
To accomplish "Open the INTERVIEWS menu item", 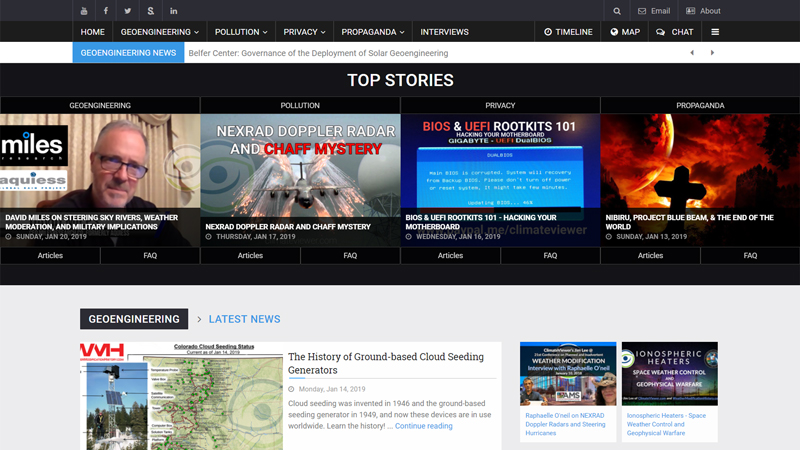I will pyautogui.click(x=444, y=32).
